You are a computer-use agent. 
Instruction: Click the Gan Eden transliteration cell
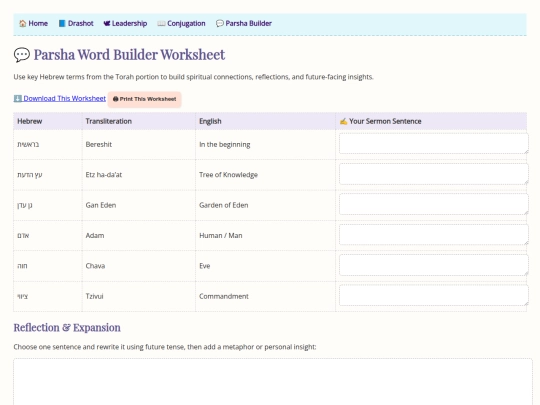coord(139,205)
